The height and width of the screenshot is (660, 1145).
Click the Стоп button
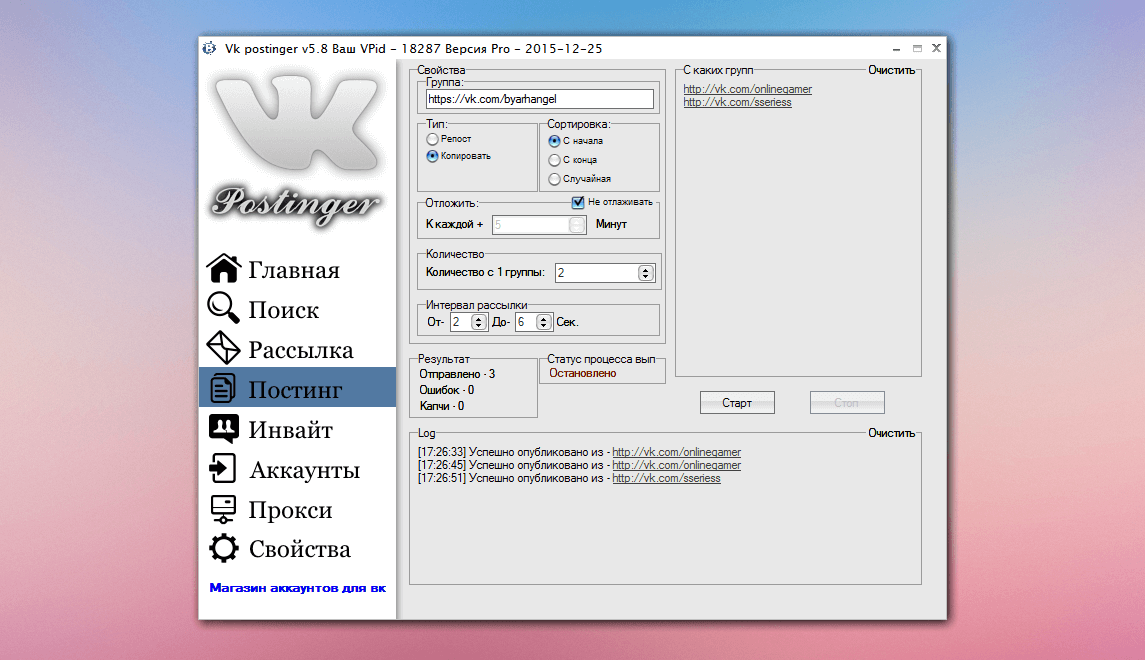(x=847, y=403)
